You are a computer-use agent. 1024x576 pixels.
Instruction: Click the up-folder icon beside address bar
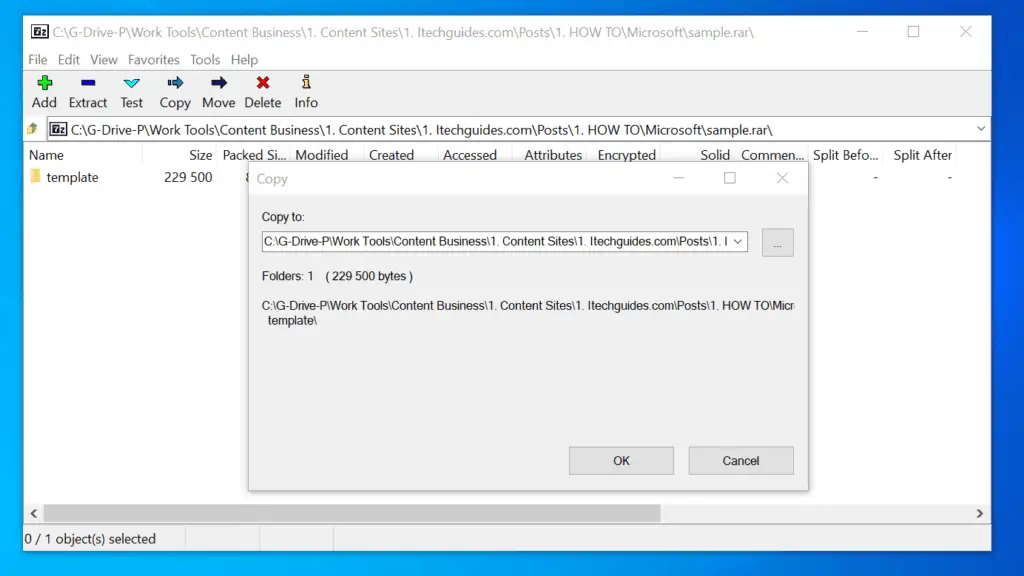point(33,129)
